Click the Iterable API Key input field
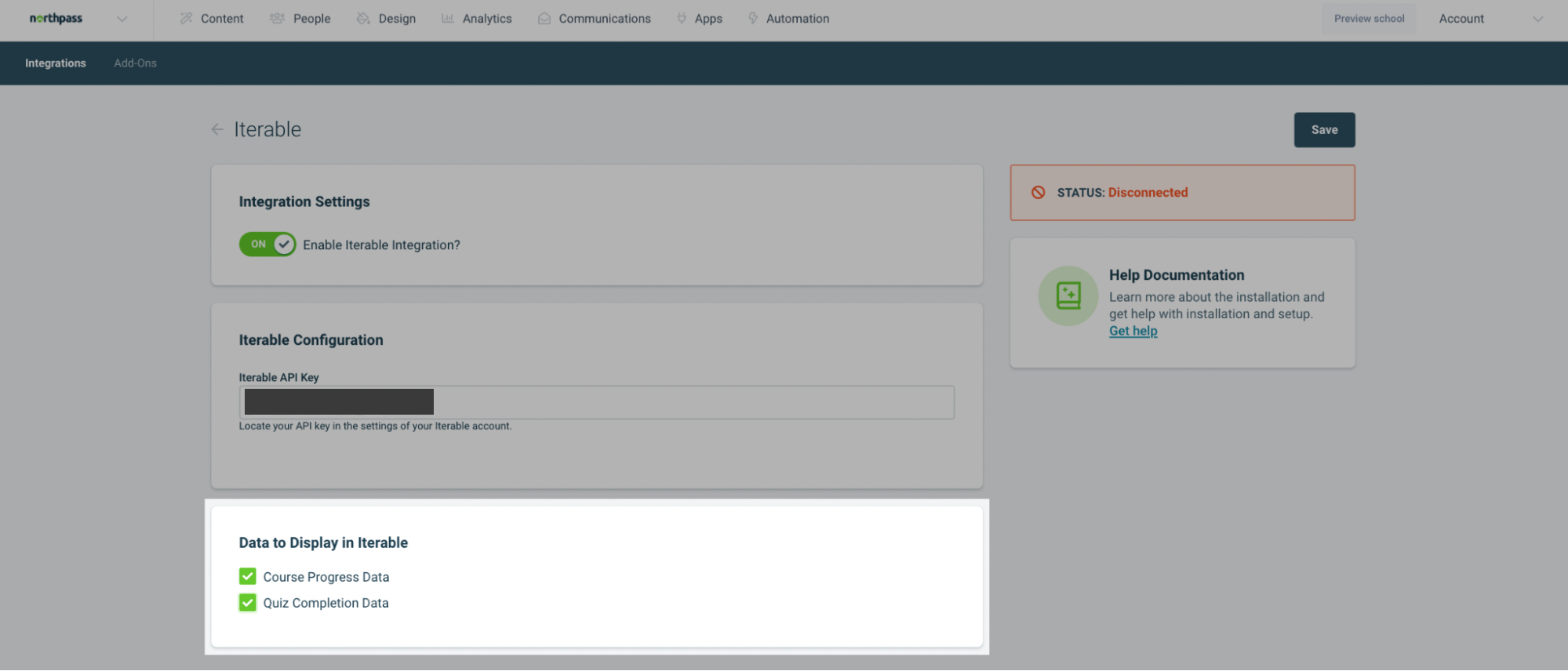The image size is (1568, 671). 597,402
